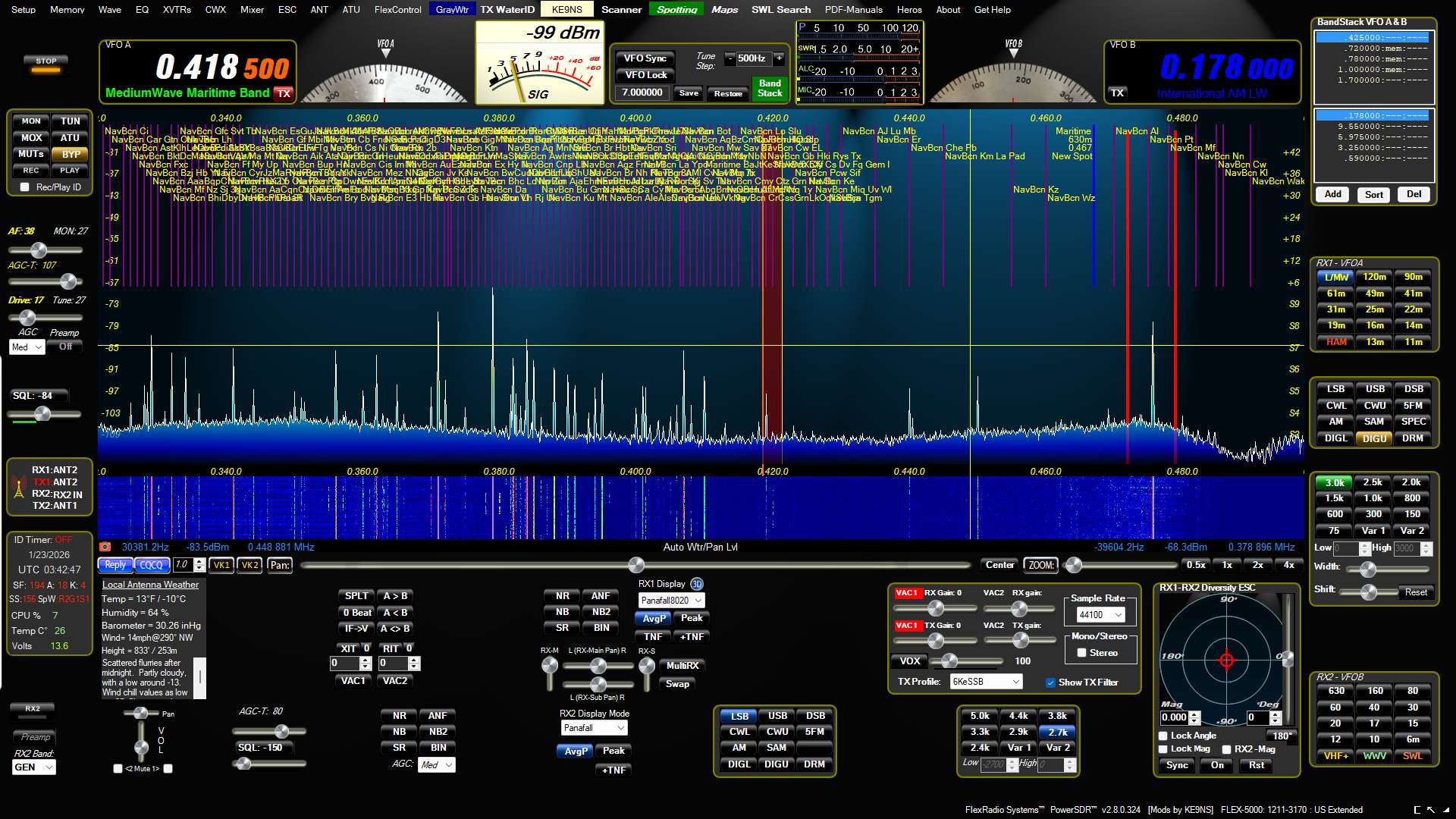Uncheck Show TX Filter

pyautogui.click(x=1050, y=682)
